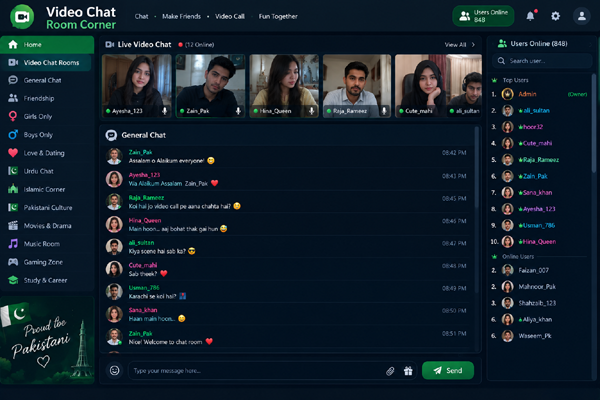Screen dimensions: 600x400
Task: Click the Admin crown avatar icon
Action: [507, 94]
